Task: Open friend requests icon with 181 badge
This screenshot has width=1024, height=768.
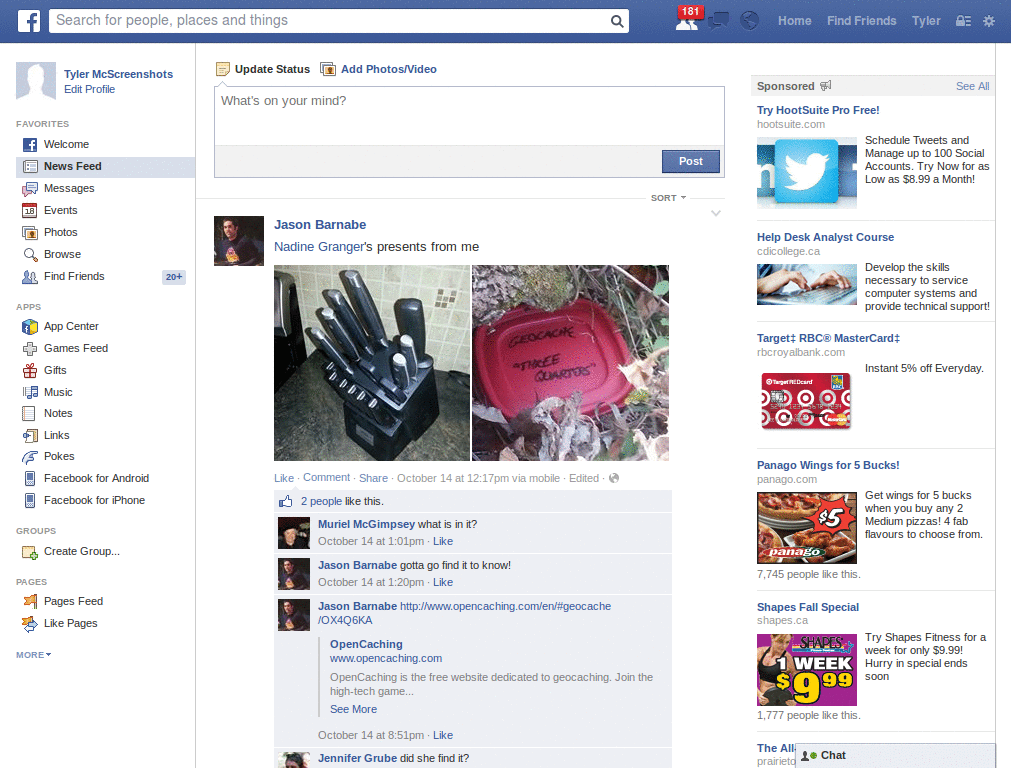Action: (x=687, y=20)
